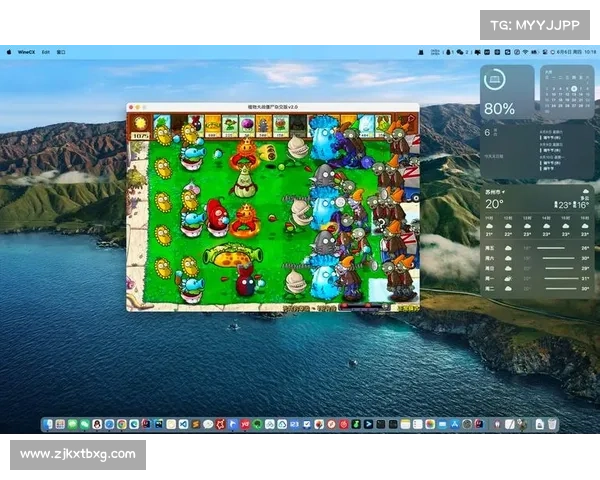This screenshot has height=480, width=600.
Task: Click the level progress bar in game
Action: [x=365, y=307]
